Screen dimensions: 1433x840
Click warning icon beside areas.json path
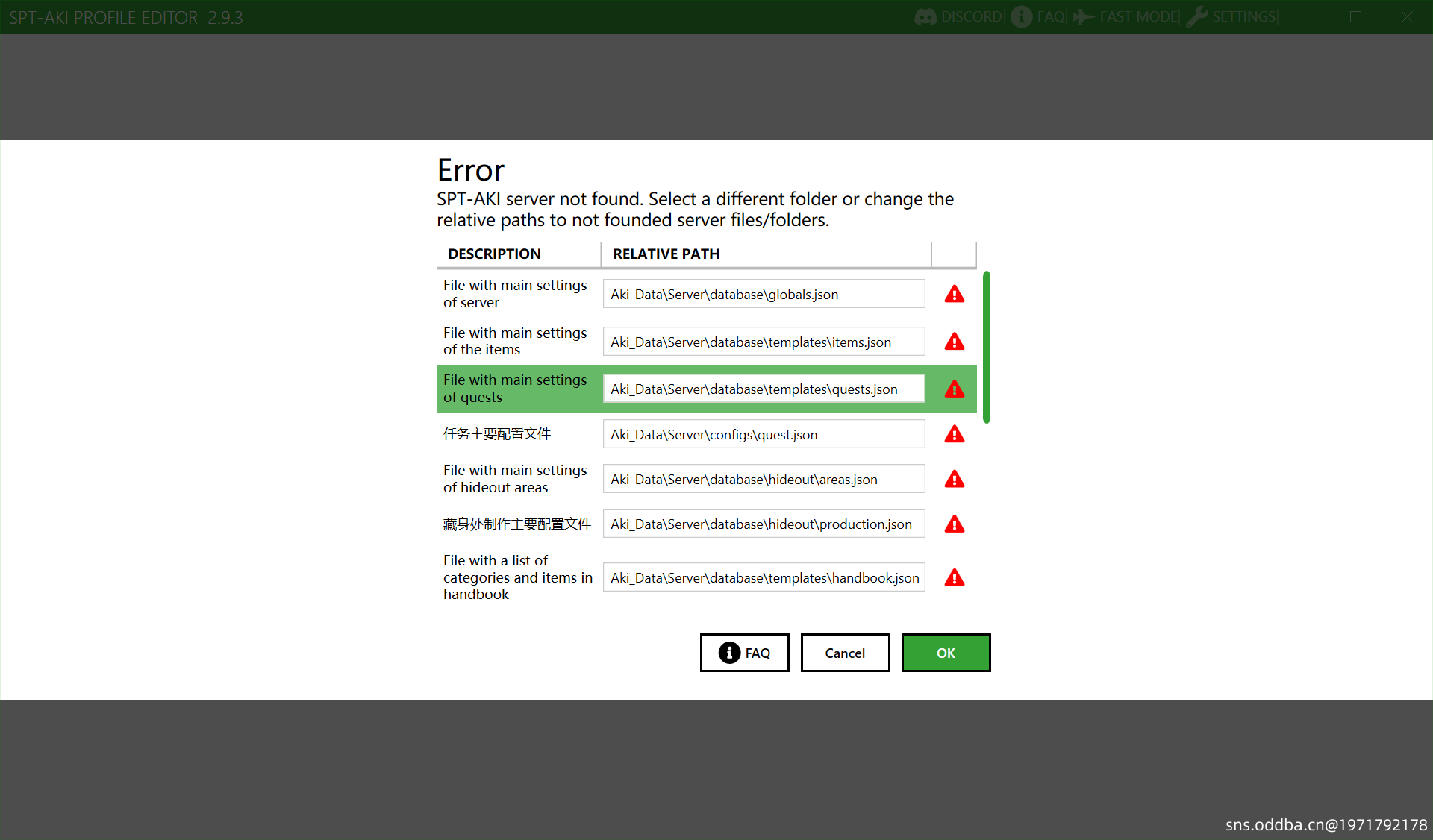(x=954, y=479)
